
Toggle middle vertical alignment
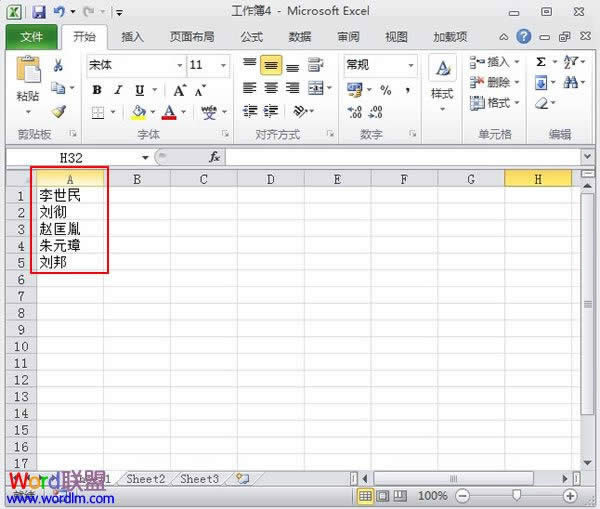(271, 65)
